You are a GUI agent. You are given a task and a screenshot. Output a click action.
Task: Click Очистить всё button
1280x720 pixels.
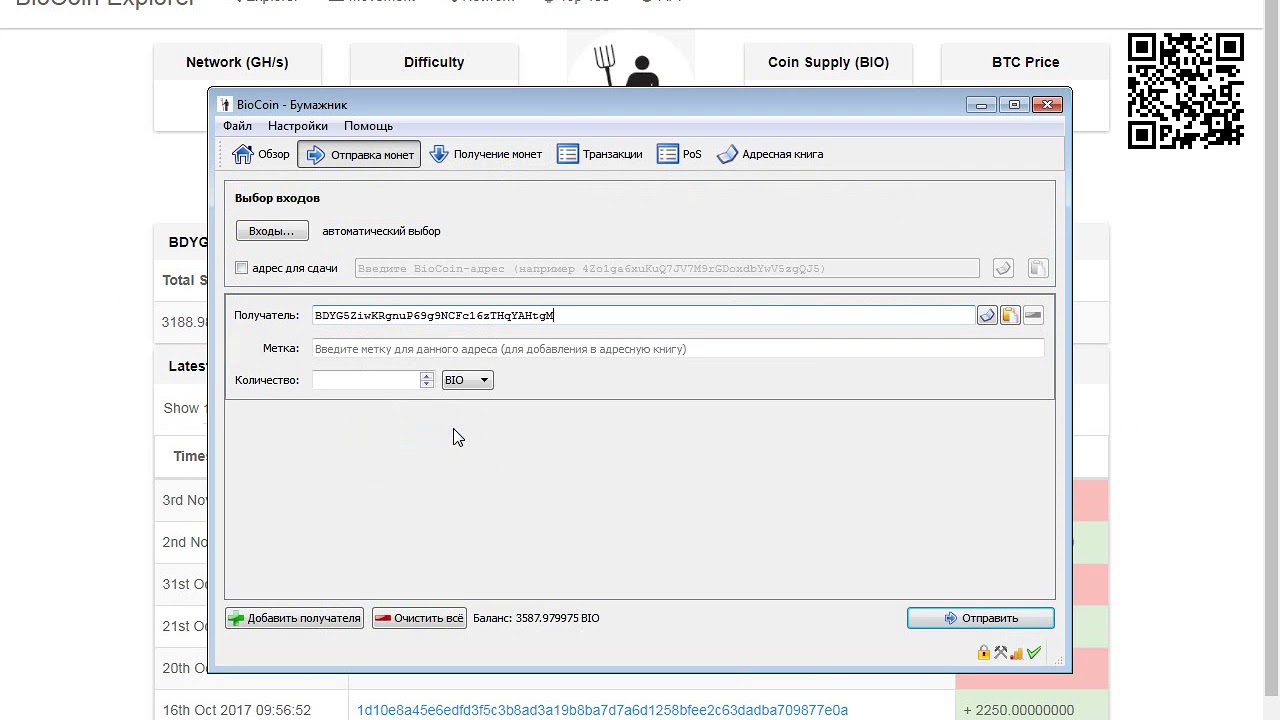click(419, 618)
